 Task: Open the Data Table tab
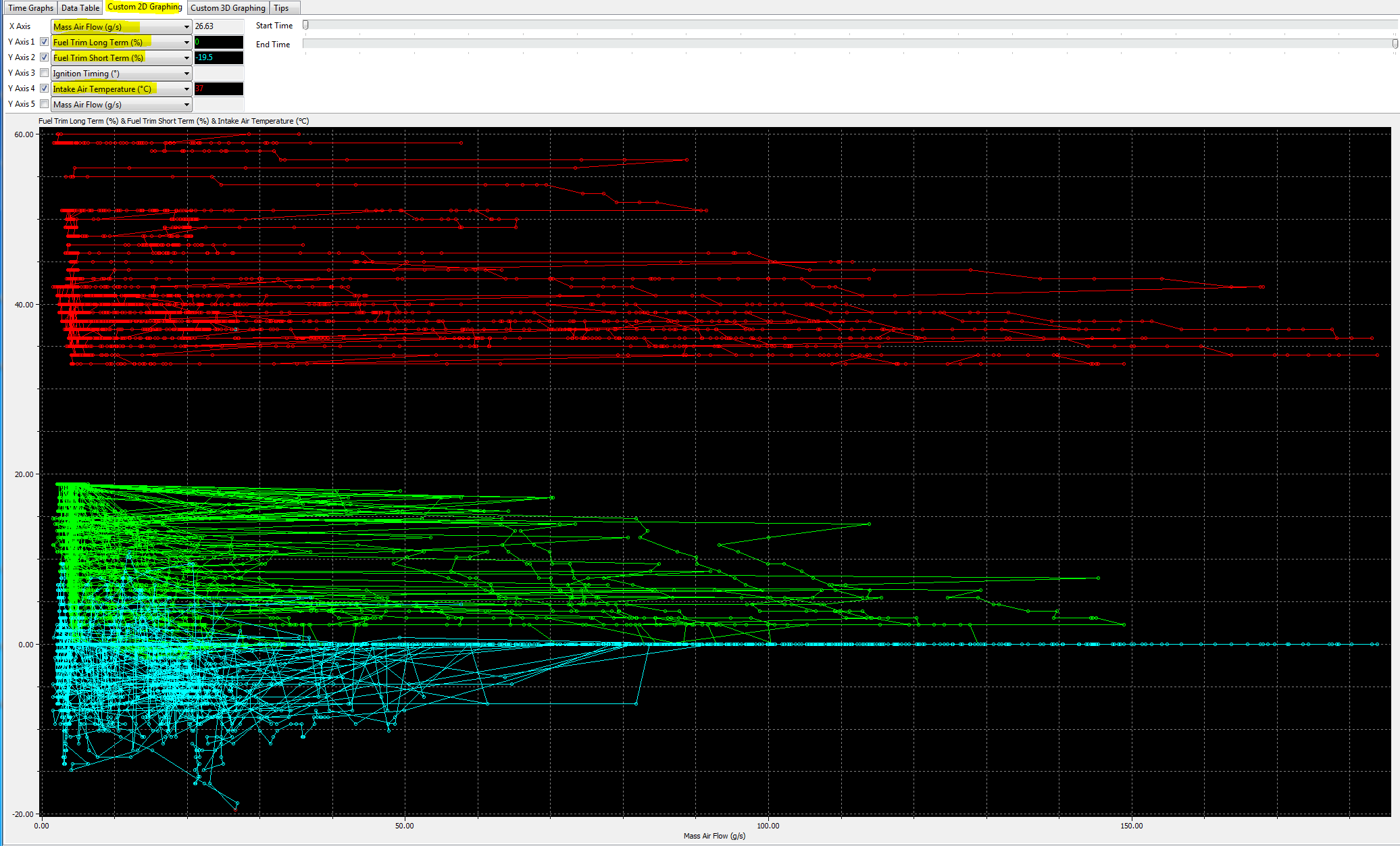click(80, 8)
